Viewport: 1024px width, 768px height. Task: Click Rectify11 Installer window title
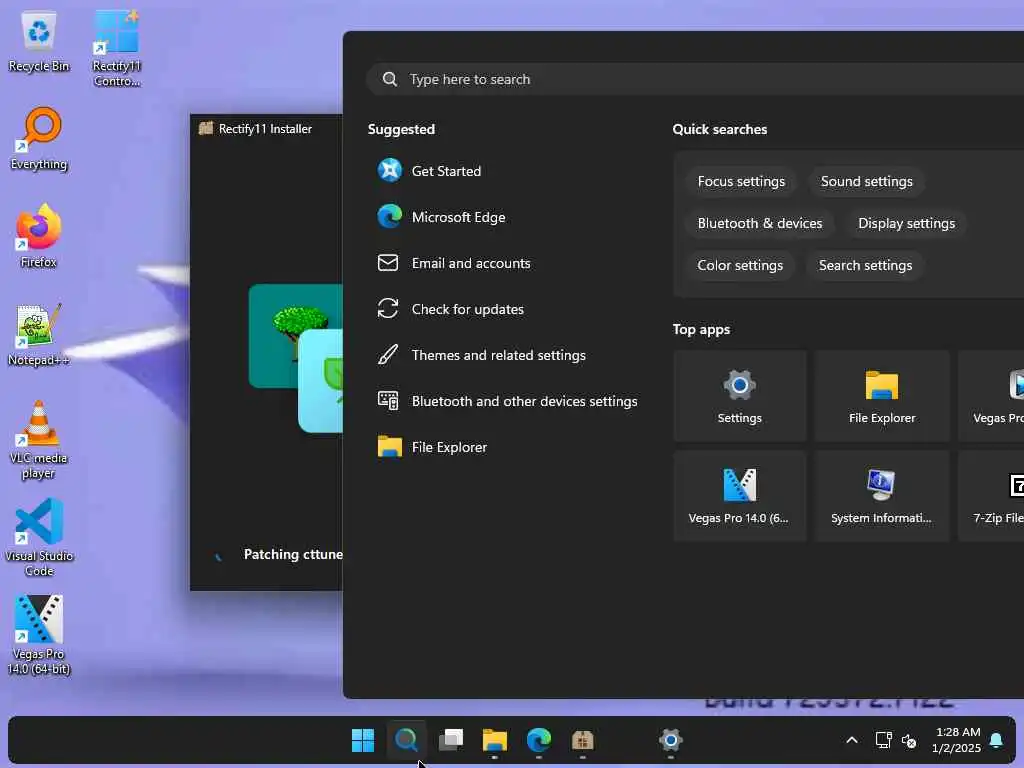(265, 129)
